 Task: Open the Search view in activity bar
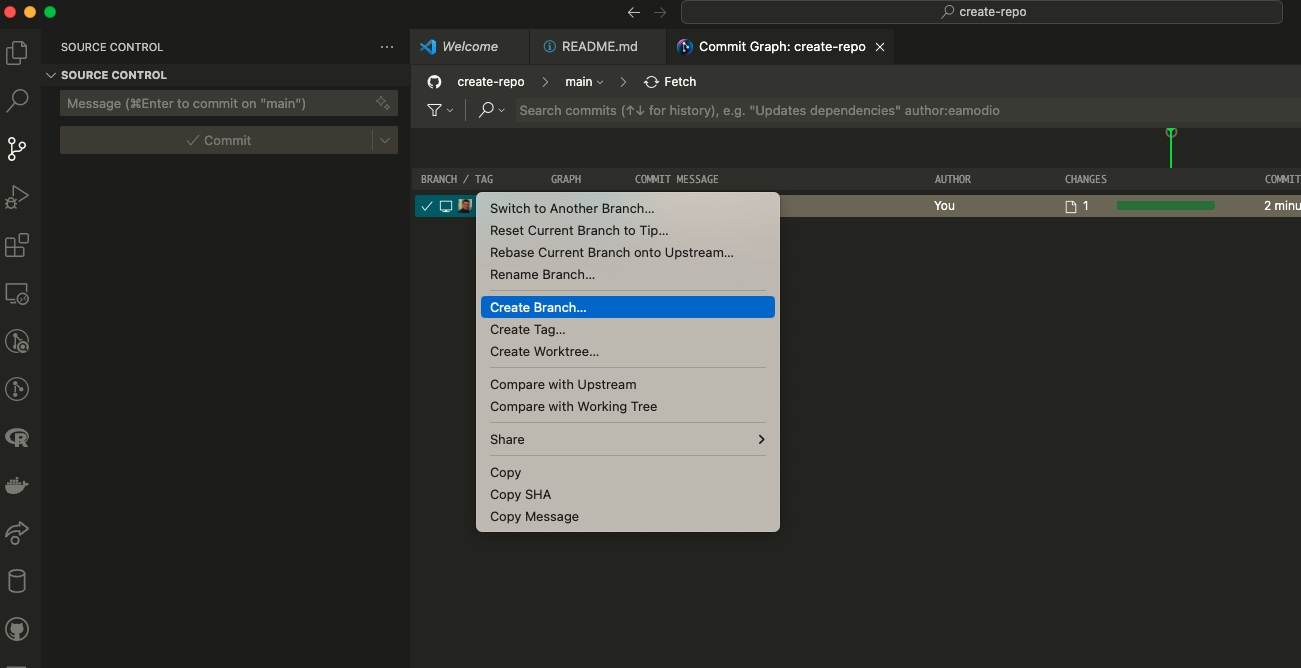[x=17, y=100]
